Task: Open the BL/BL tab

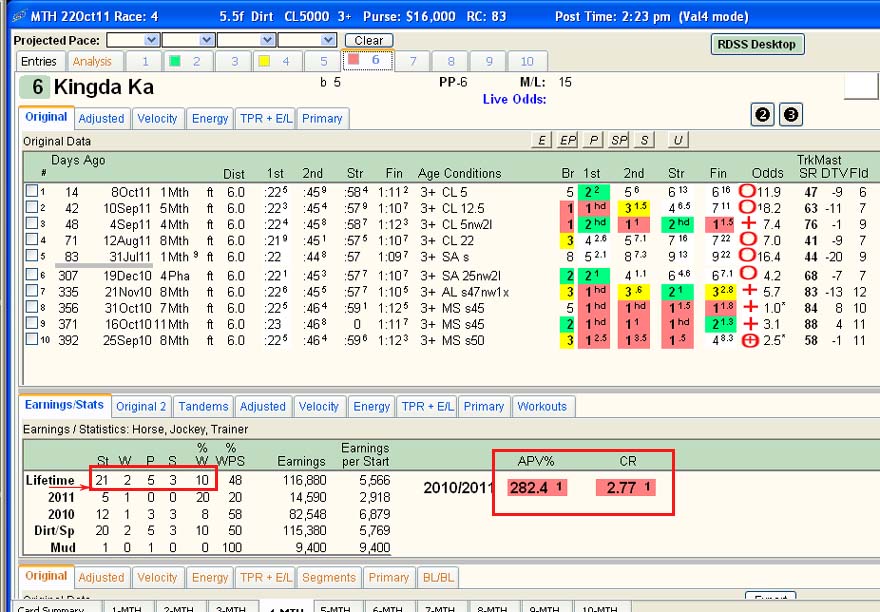Action: click(438, 577)
